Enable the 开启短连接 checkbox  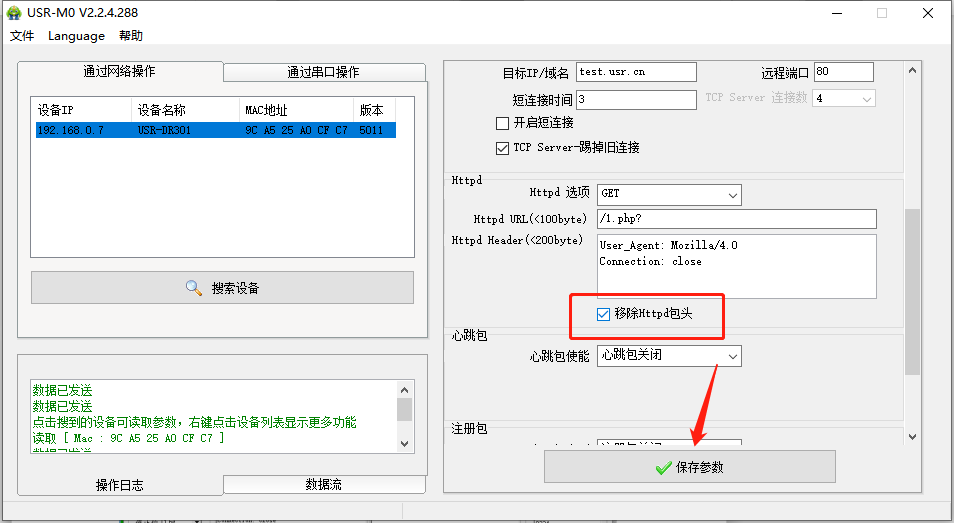coord(503,123)
